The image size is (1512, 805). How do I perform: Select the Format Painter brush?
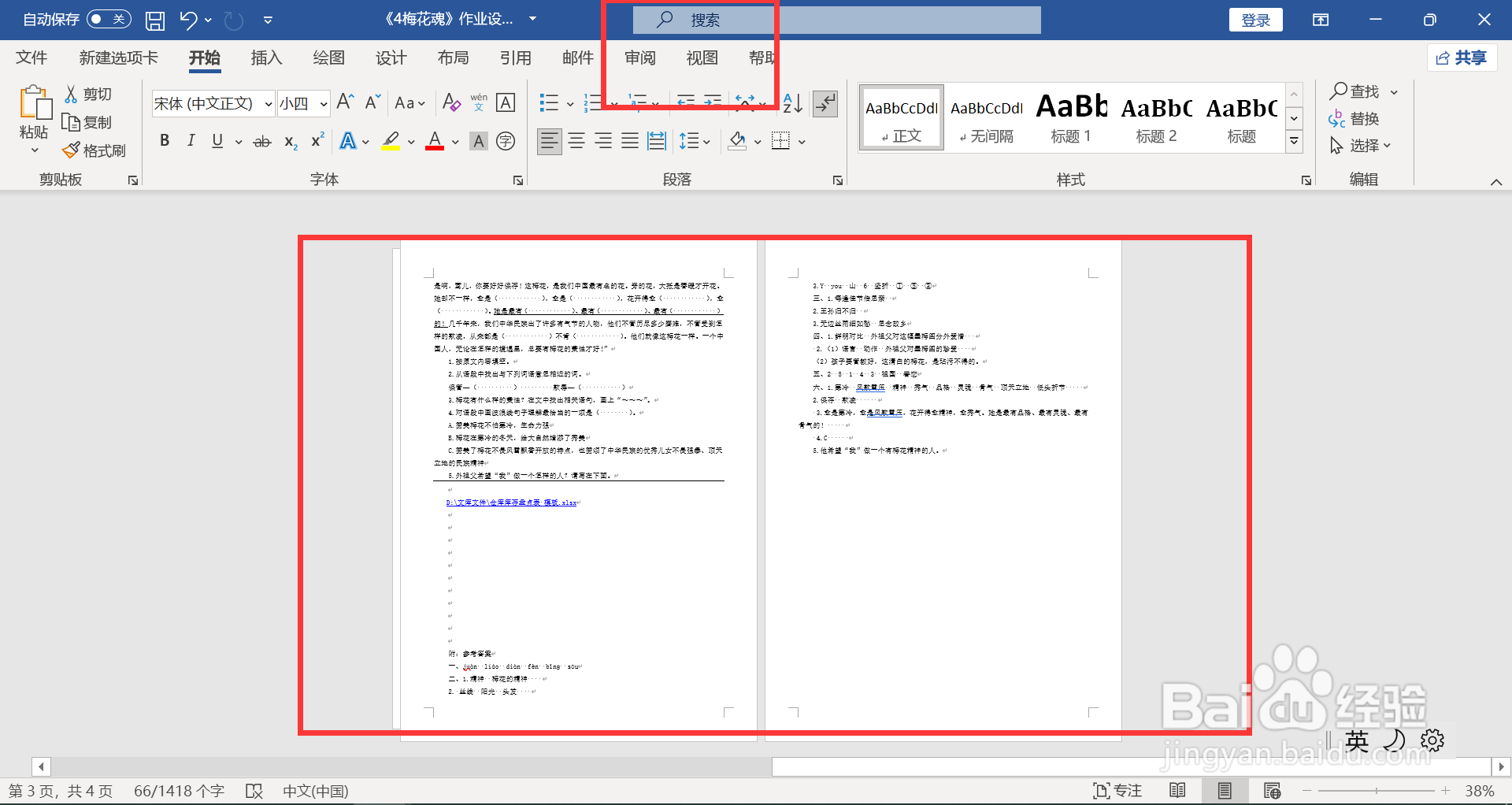coord(71,150)
